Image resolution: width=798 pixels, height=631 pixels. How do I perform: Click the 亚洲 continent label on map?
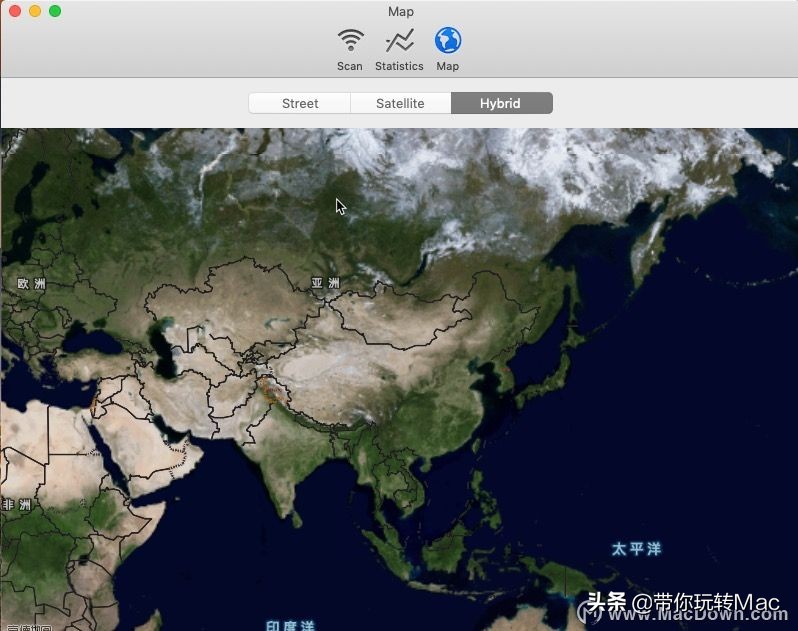(x=325, y=283)
